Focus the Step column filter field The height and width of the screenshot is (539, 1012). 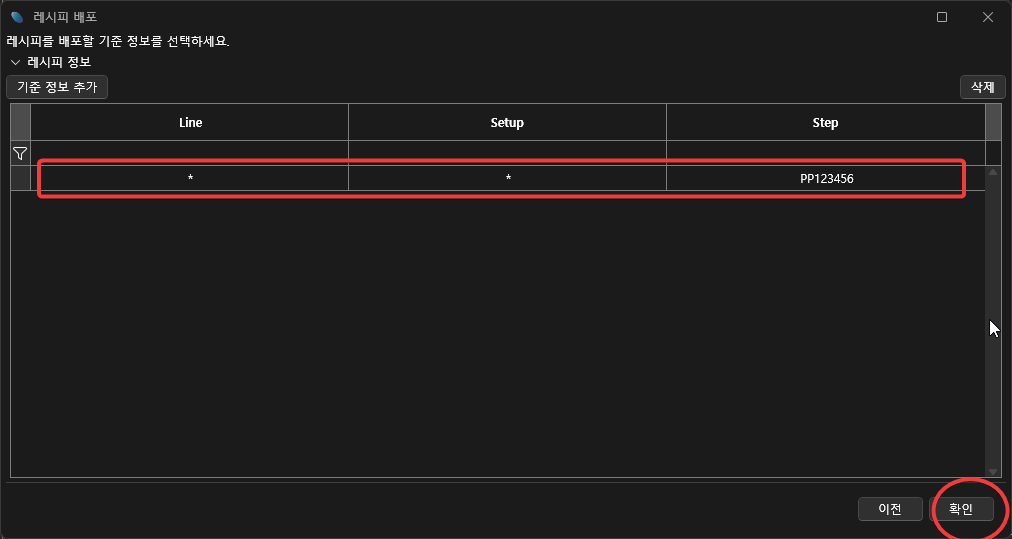825,153
